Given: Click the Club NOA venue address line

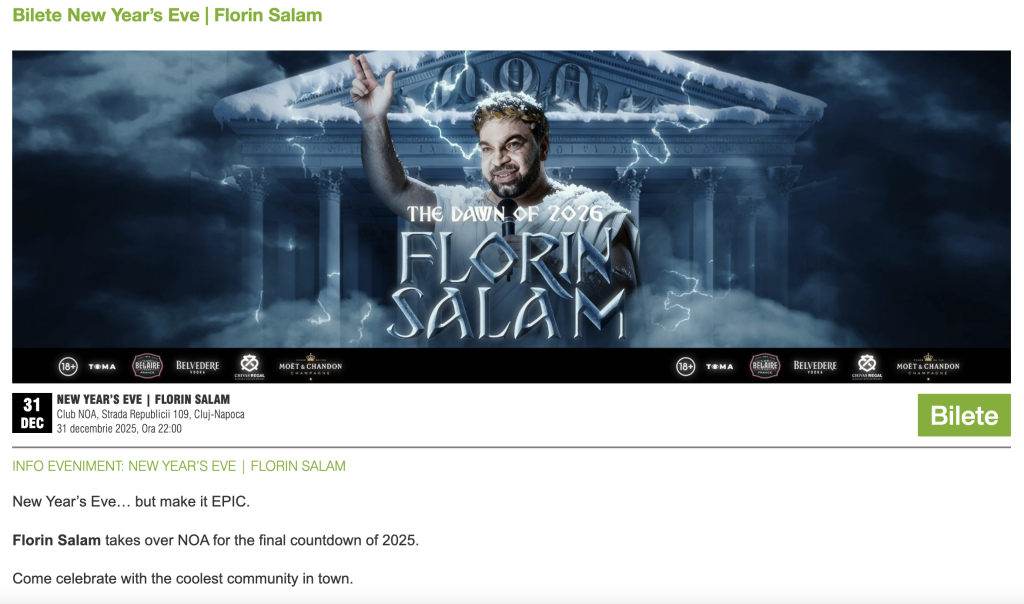Looking at the screenshot, I should (150, 414).
